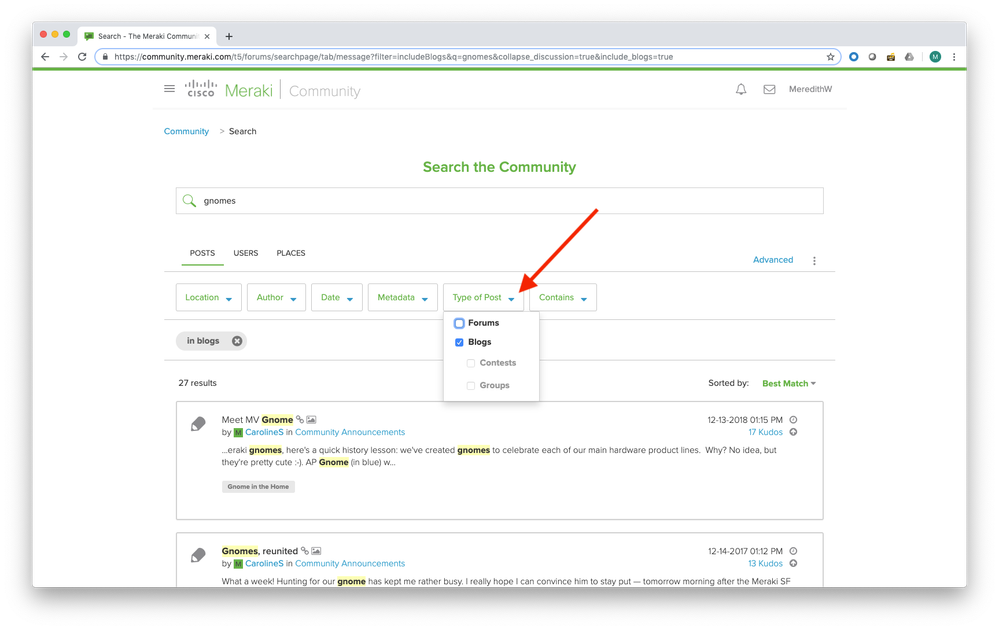Switch to the Users tab
The image size is (999, 630).
click(246, 253)
